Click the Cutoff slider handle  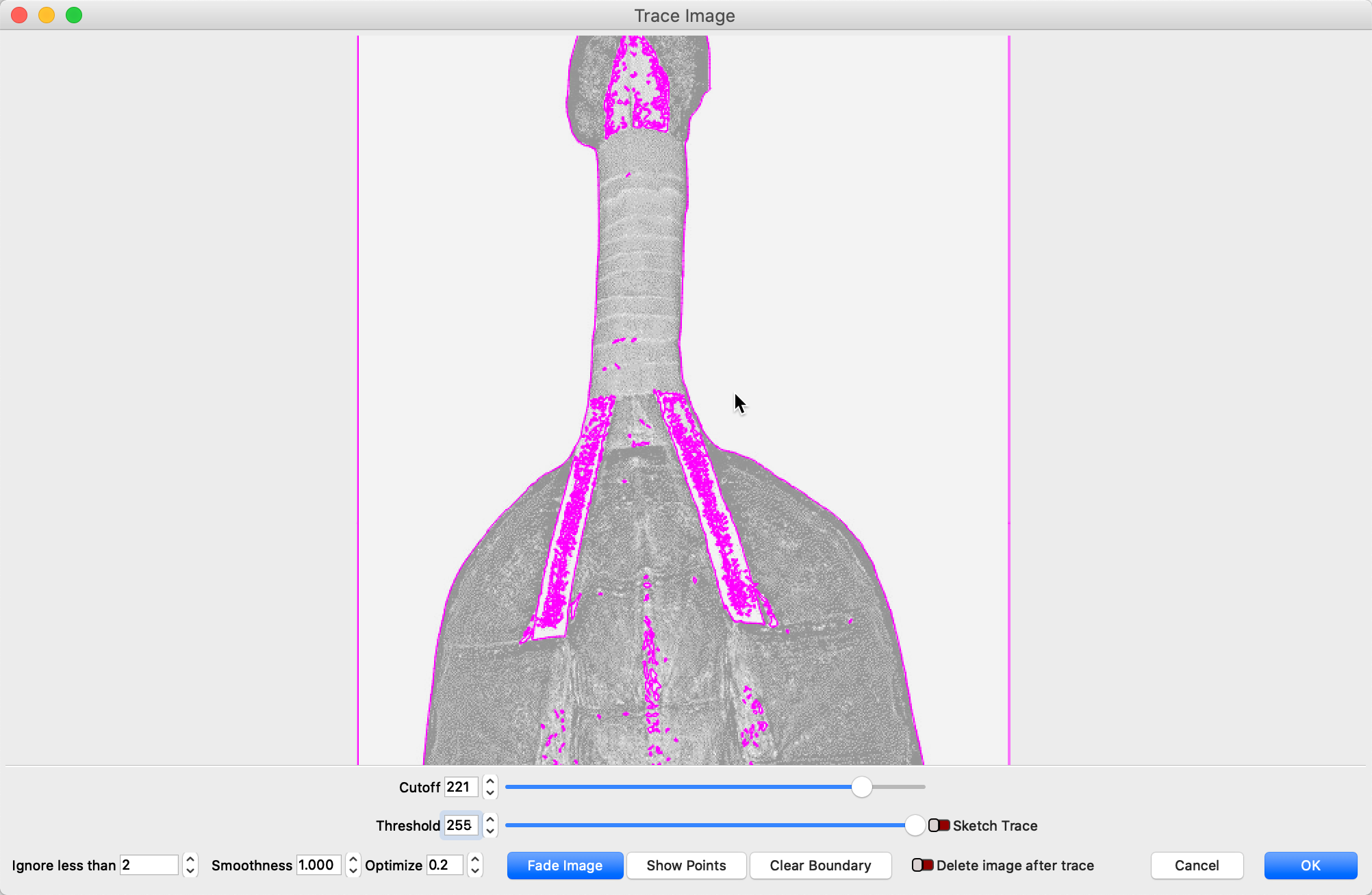pyautogui.click(x=862, y=788)
